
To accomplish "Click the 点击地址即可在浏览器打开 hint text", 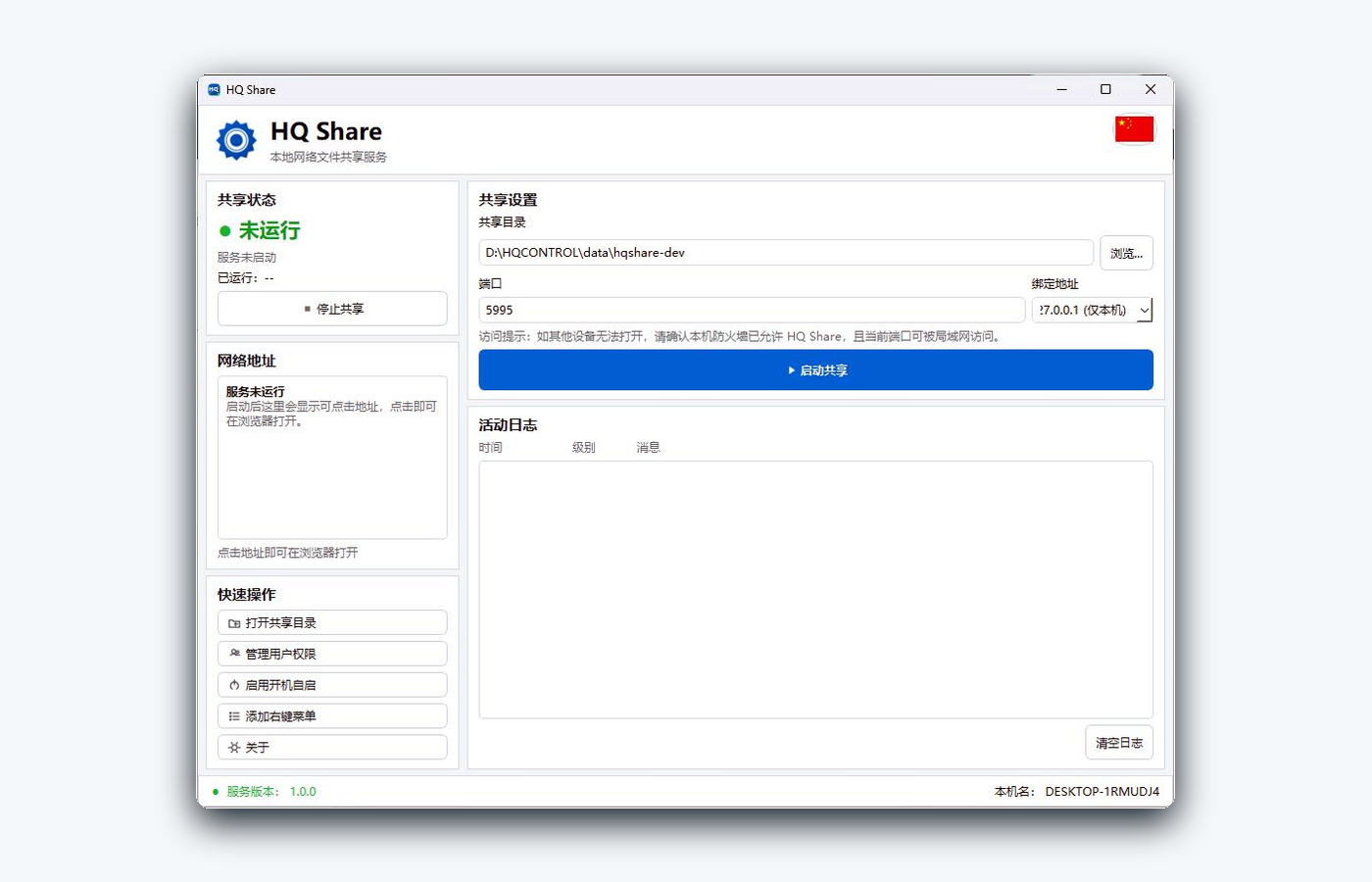I will pyautogui.click(x=288, y=553).
